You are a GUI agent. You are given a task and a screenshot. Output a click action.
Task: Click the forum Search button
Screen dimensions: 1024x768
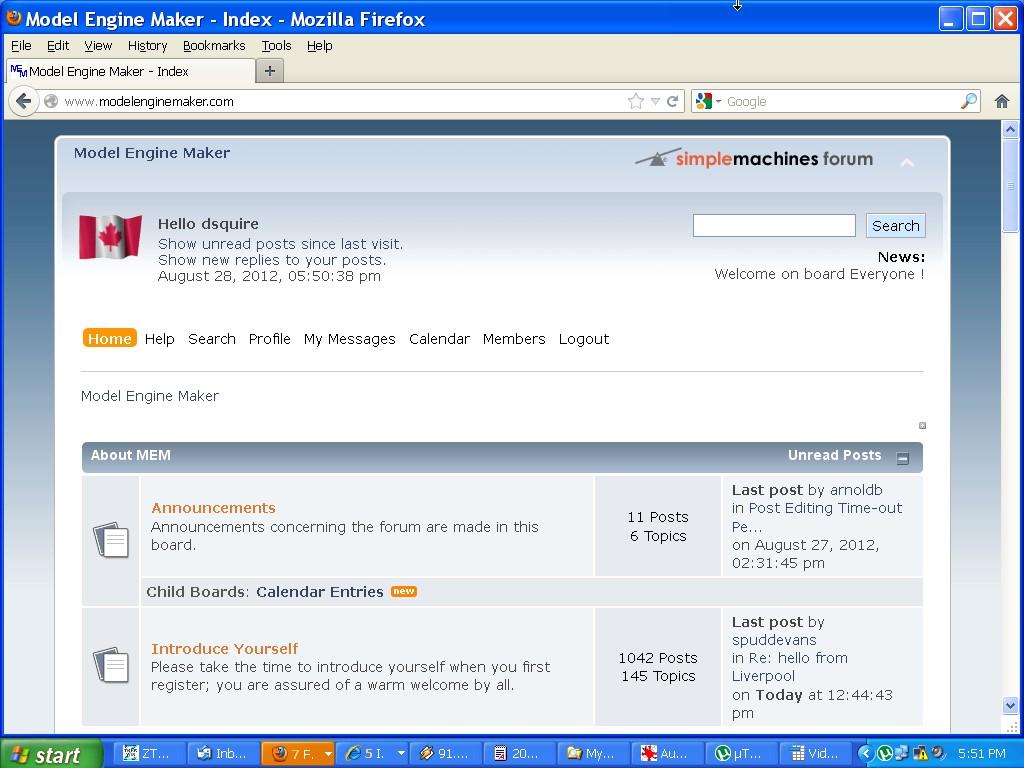click(895, 225)
